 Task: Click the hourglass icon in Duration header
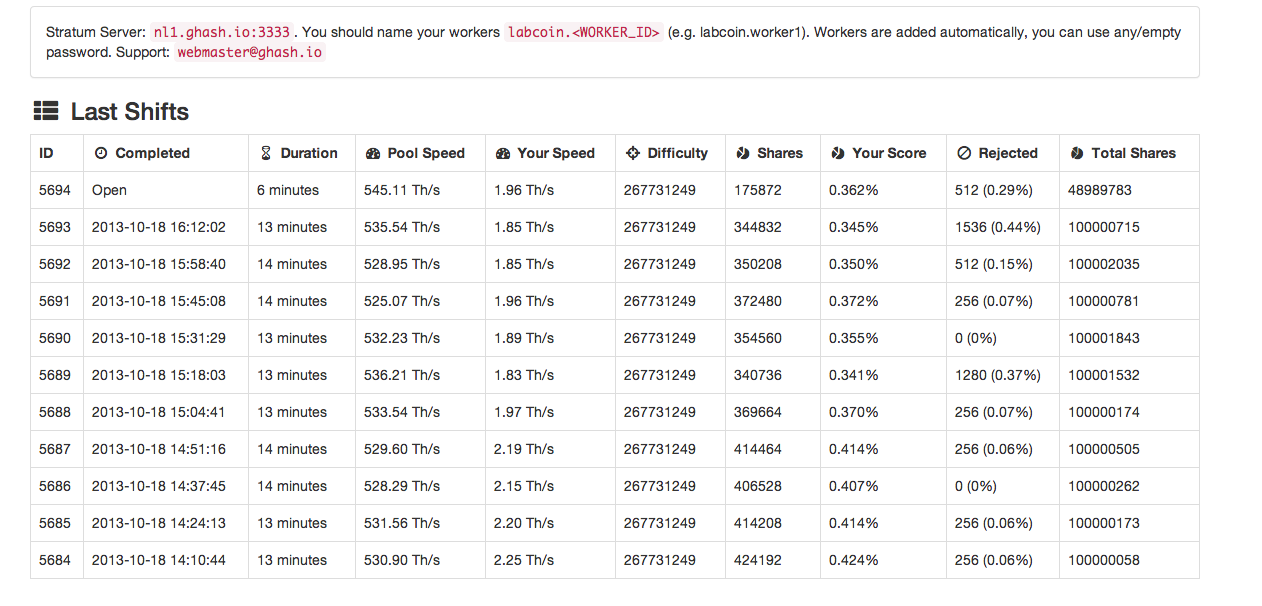(x=266, y=153)
